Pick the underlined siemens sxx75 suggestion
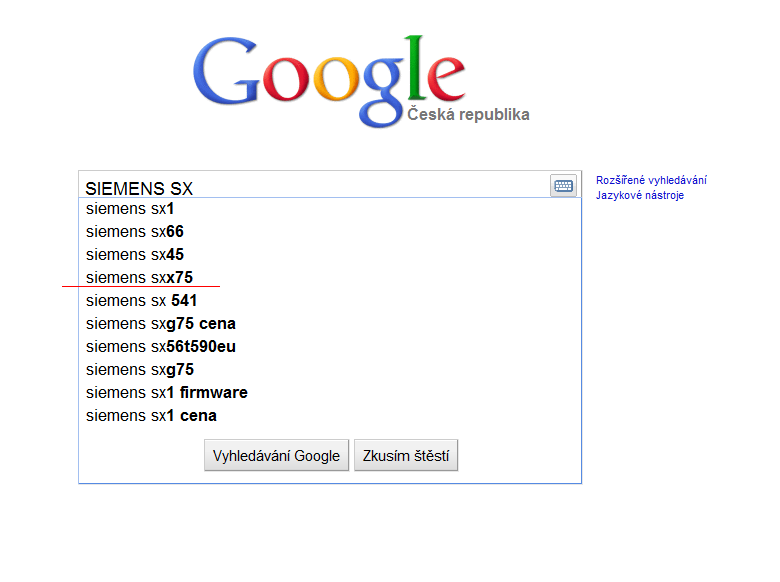780x582 pixels. coord(330,277)
